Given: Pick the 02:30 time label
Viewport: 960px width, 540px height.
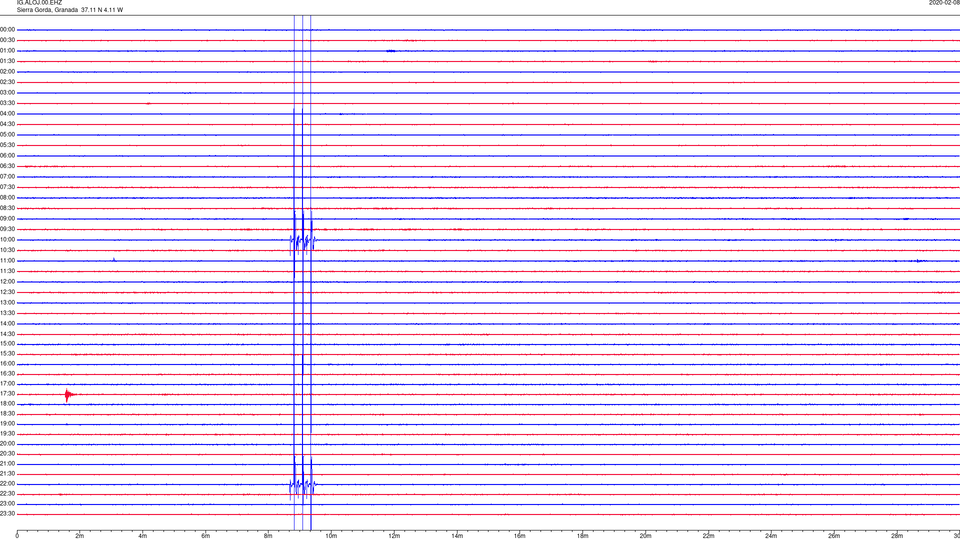Looking at the screenshot, I should [7, 82].
